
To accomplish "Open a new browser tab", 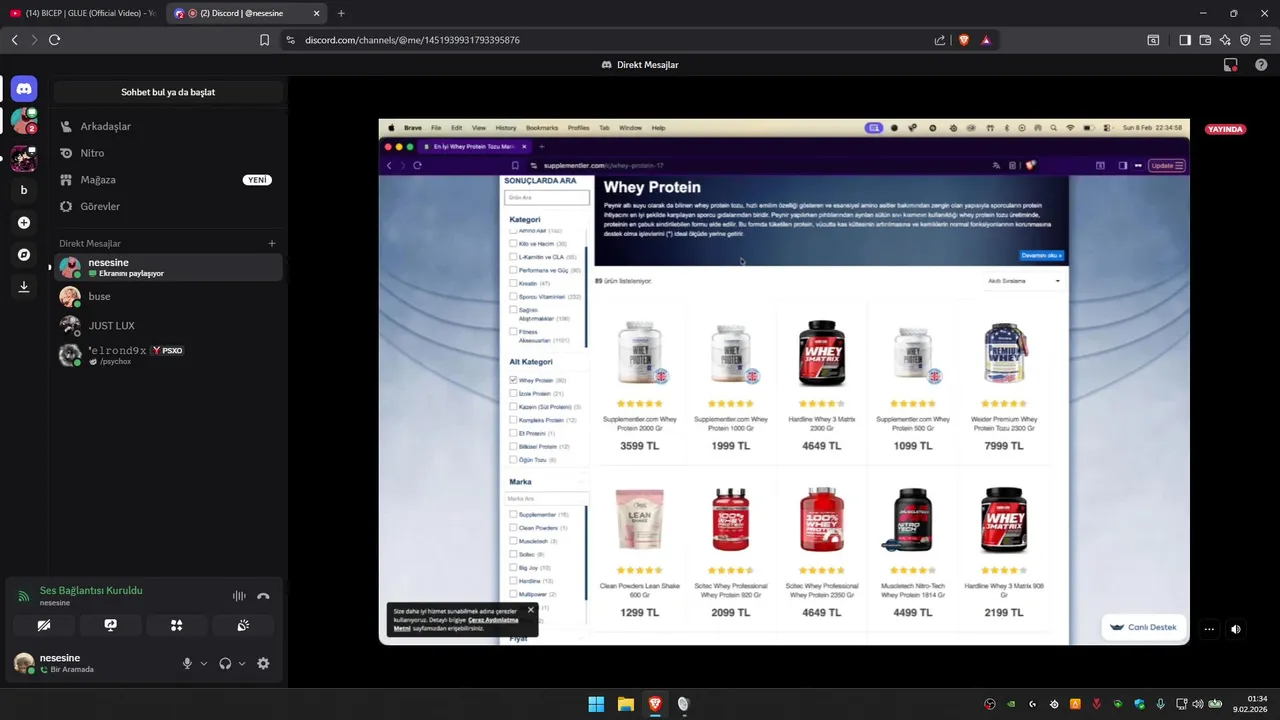I will (x=341, y=13).
